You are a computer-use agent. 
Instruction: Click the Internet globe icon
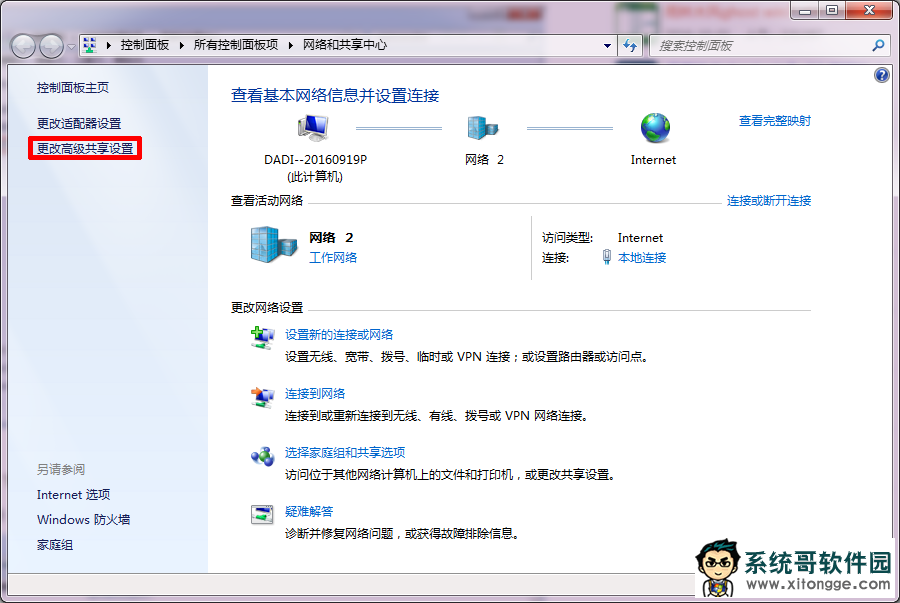[x=655, y=127]
